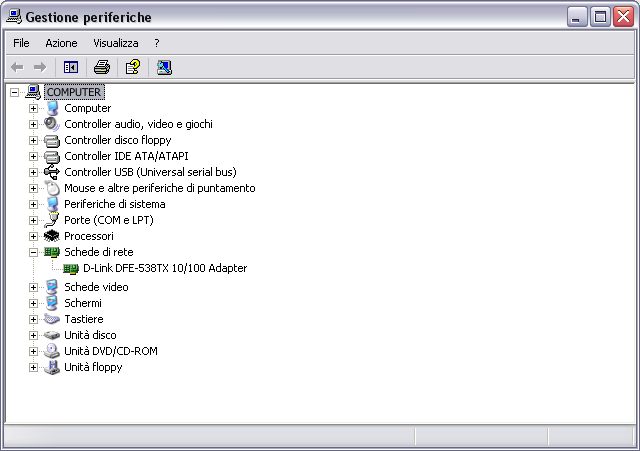Collapse the COMPUTER root node
640x451 pixels.
pos(14,92)
